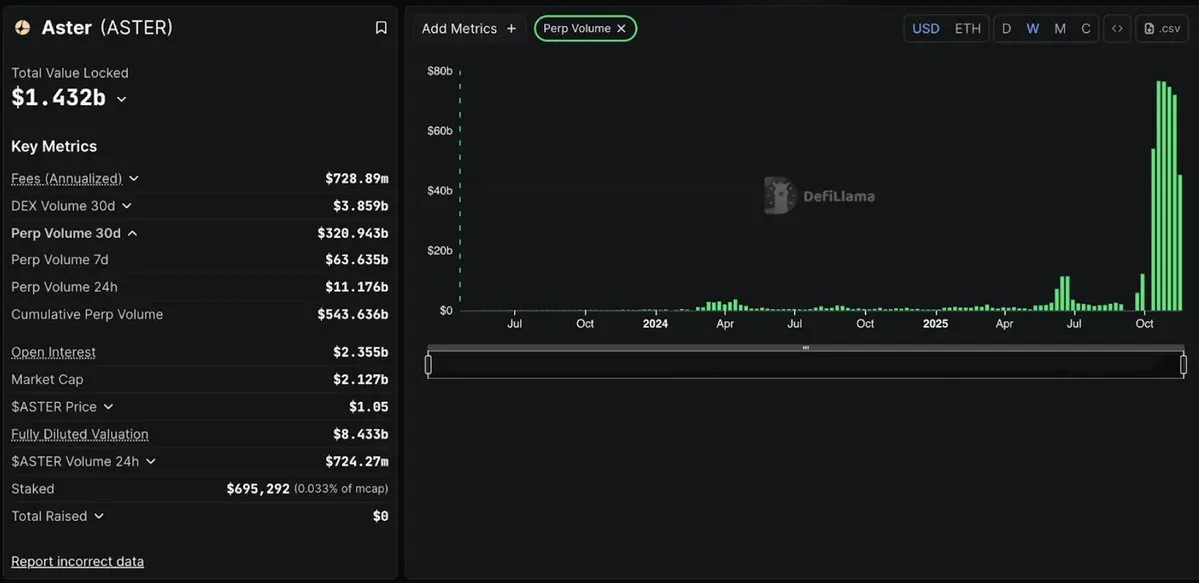Image resolution: width=1199 pixels, height=583 pixels.
Task: Open the Report incorrect data link
Action: (x=77, y=561)
